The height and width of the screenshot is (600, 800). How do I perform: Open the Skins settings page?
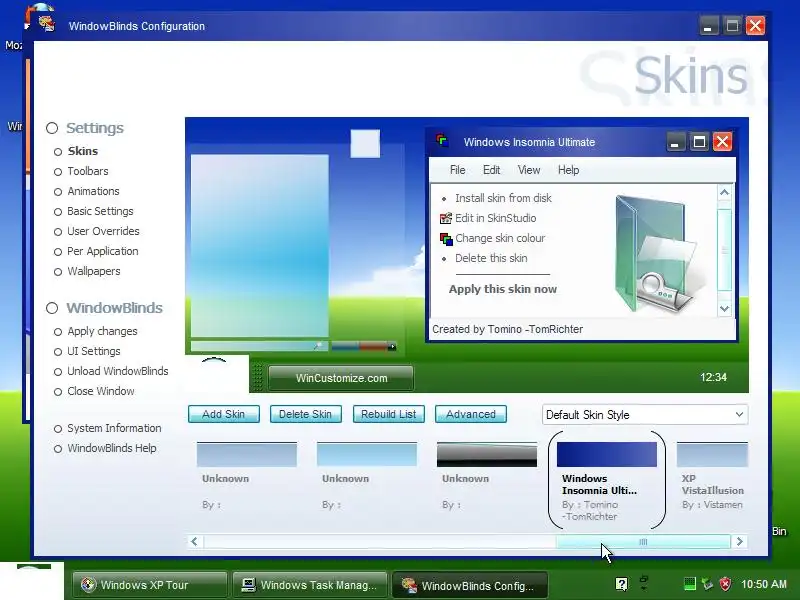tap(82, 151)
